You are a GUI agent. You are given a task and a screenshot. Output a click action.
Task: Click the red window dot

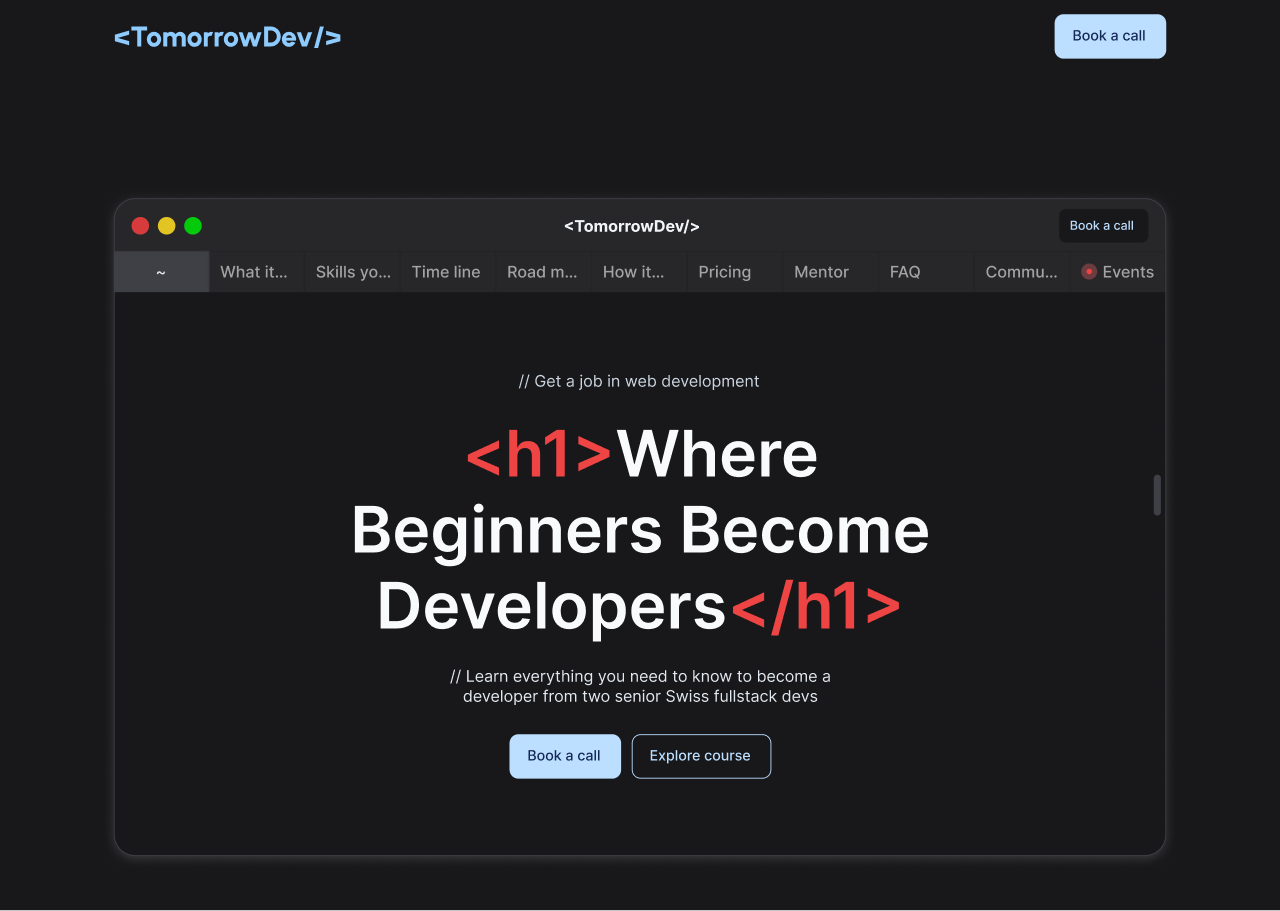pyautogui.click(x=141, y=226)
